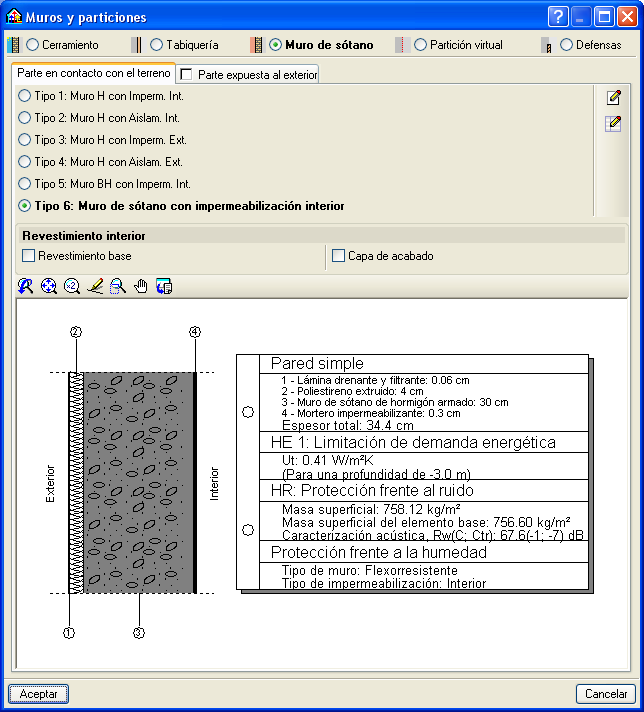Click the Defensas icon

coord(546,45)
